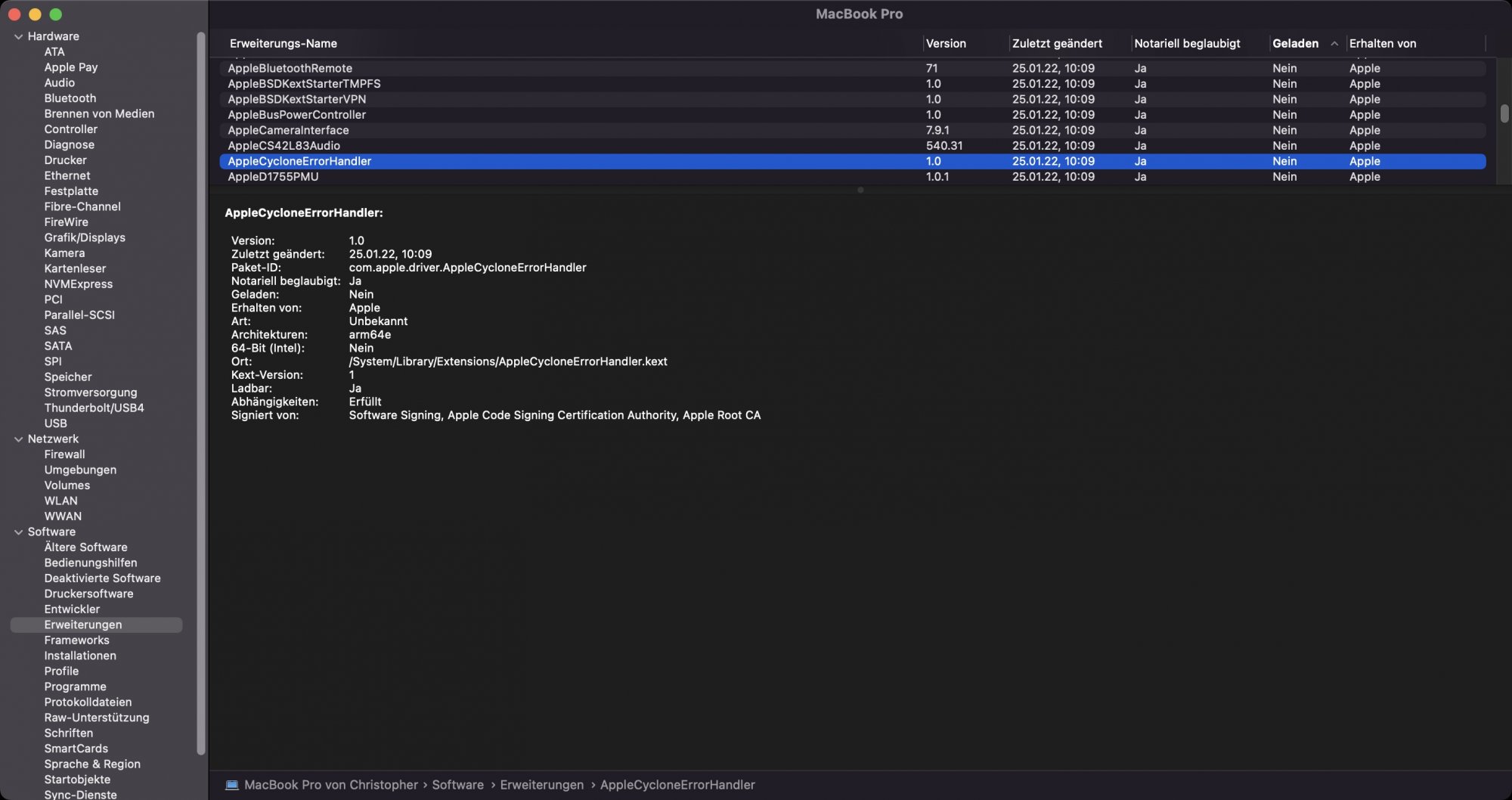This screenshot has height=800, width=1512.
Task: Sort by the Erhalten von column header
Action: click(x=1383, y=43)
